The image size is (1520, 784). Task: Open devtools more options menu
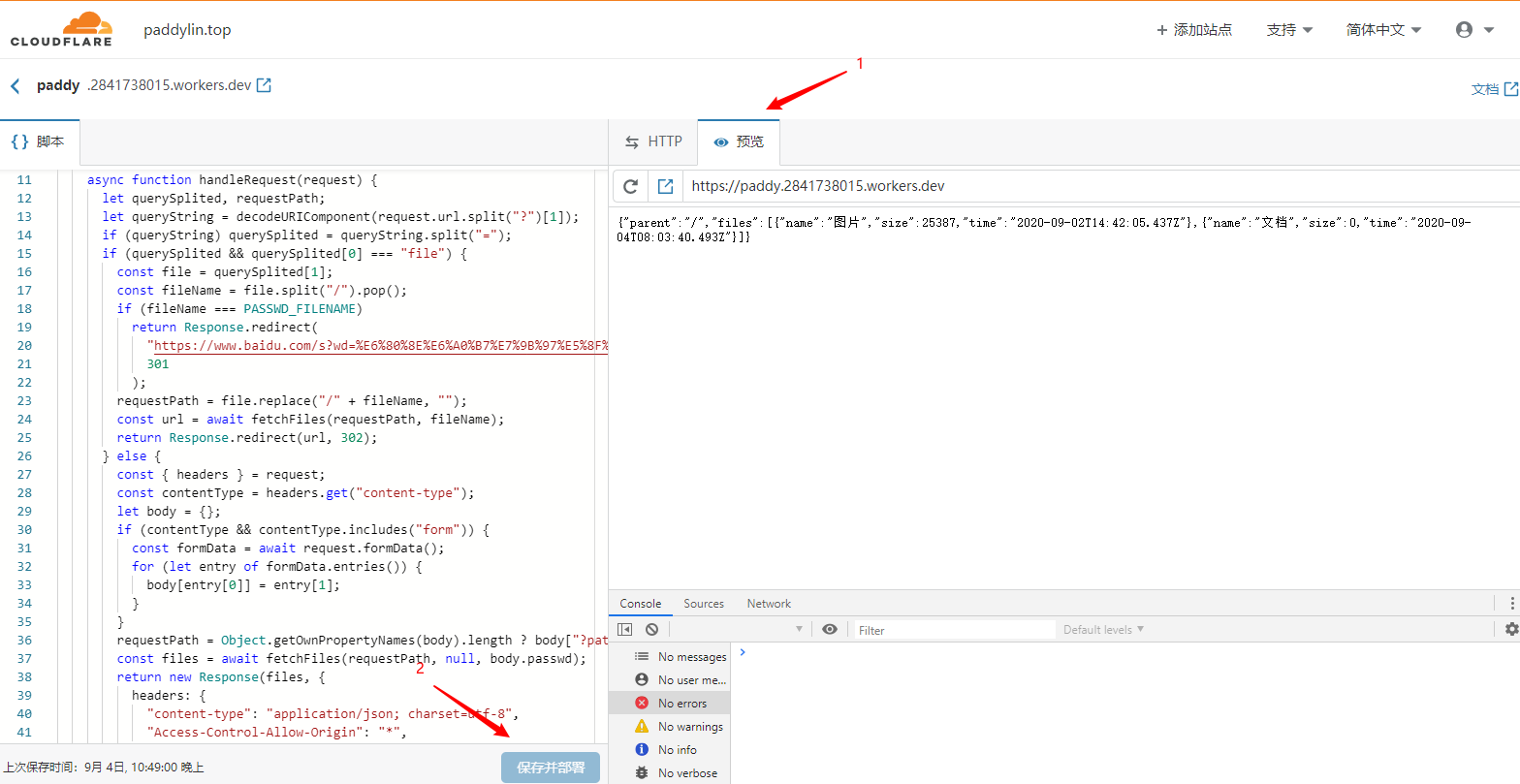1512,603
